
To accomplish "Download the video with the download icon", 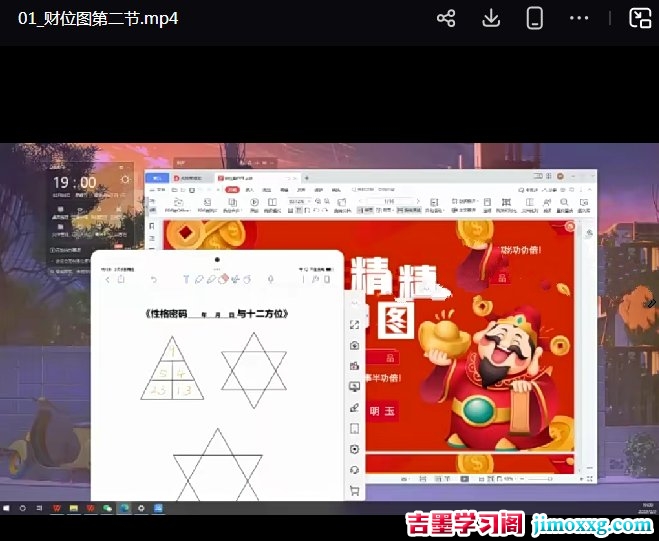I will click(491, 18).
